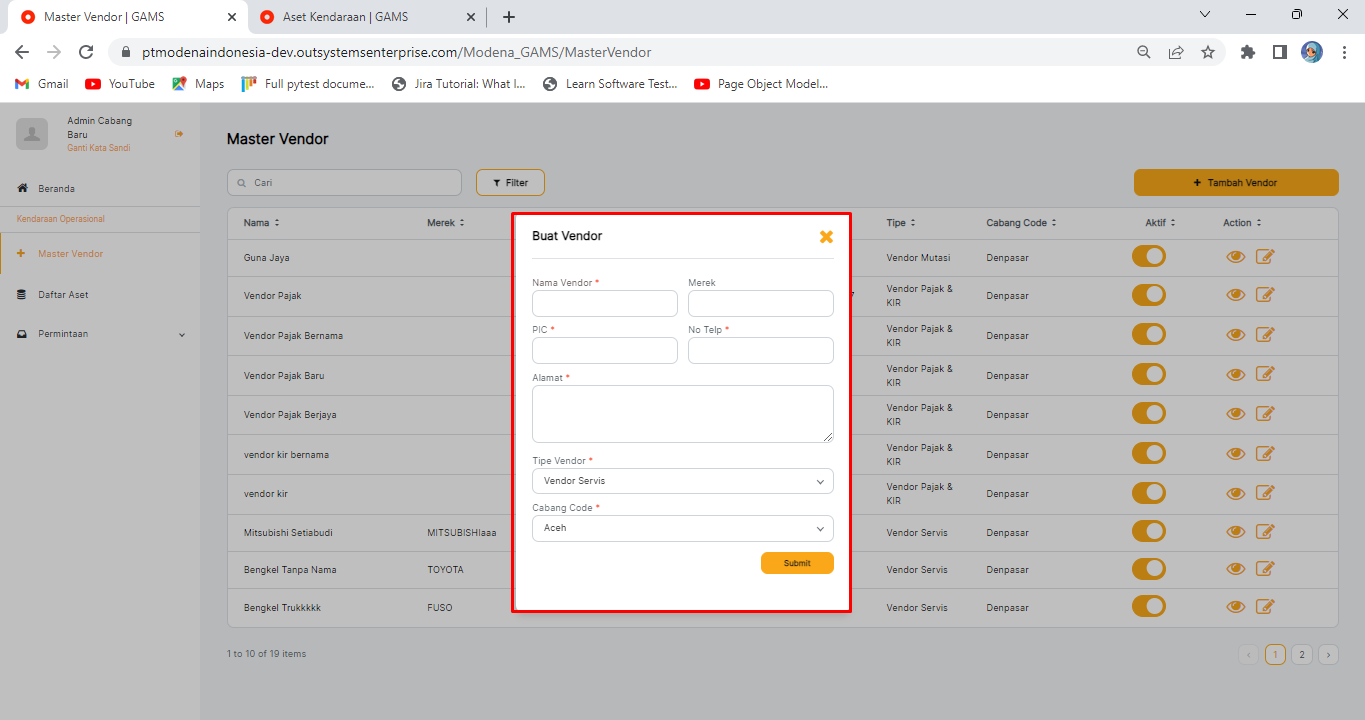
Task: Click the view eye icon for Guna Jaya
Action: [x=1235, y=257]
